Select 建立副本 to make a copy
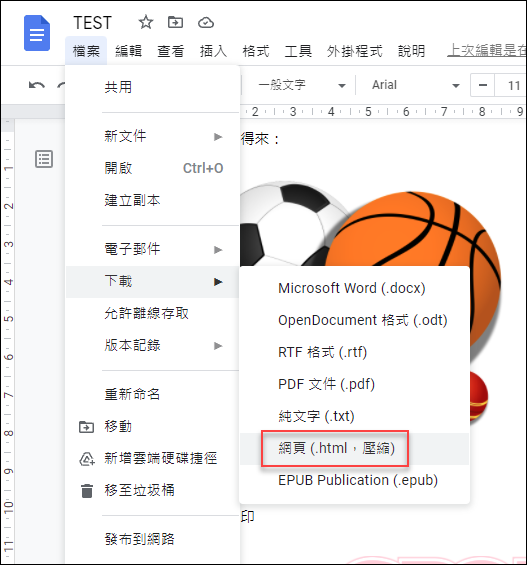527x565 pixels. (x=153, y=200)
